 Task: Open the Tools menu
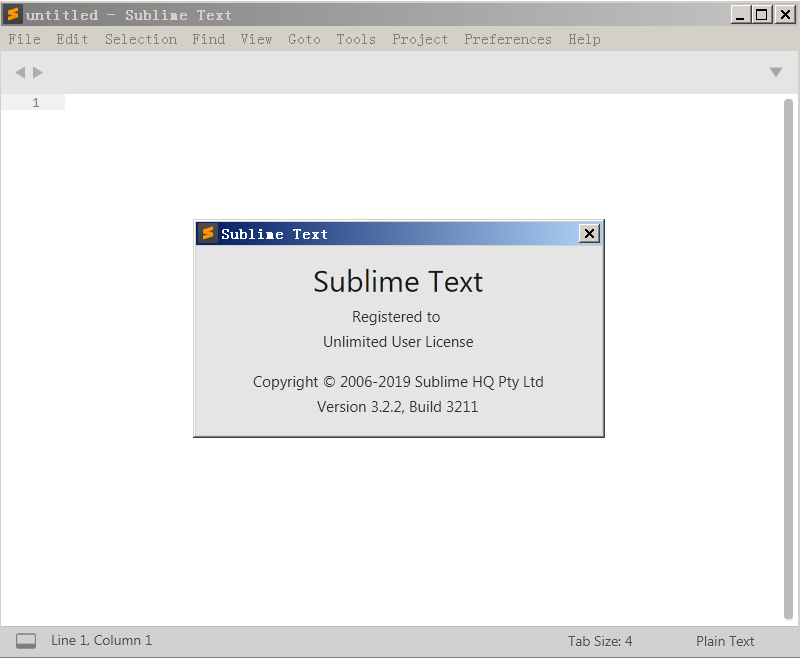tap(356, 39)
